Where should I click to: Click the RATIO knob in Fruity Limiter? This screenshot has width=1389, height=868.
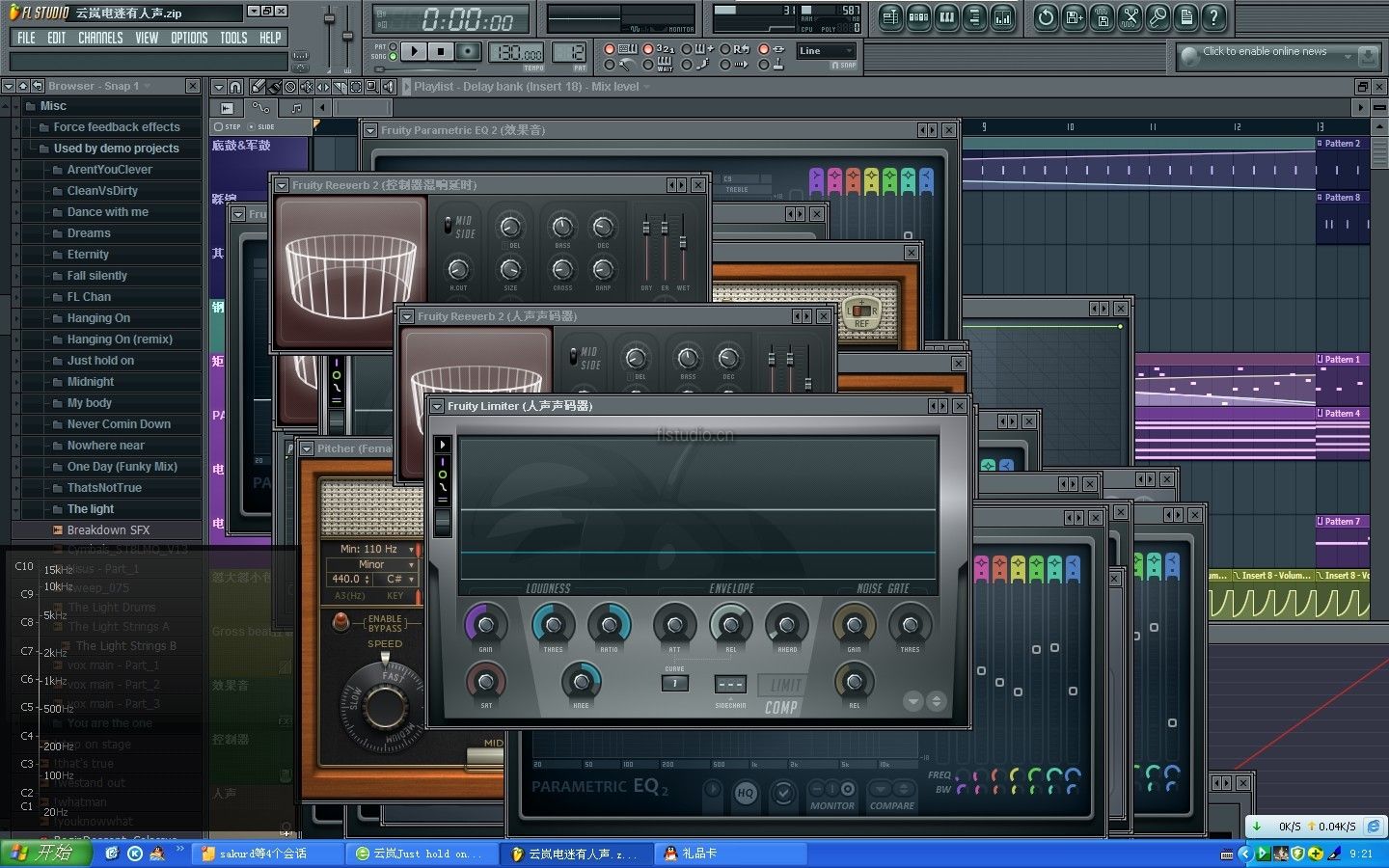point(609,624)
